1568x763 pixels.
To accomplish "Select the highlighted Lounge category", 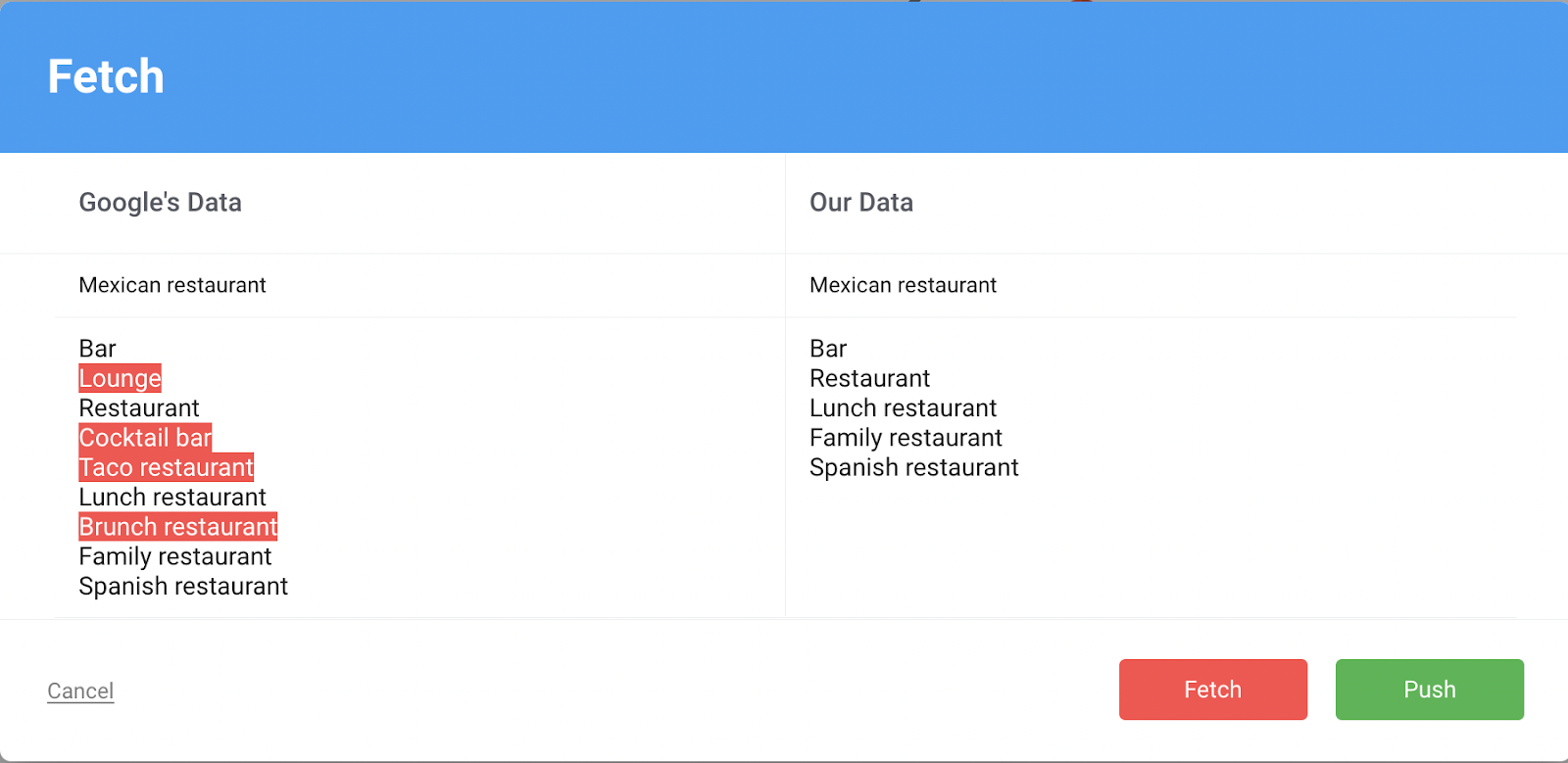I will tap(121, 378).
